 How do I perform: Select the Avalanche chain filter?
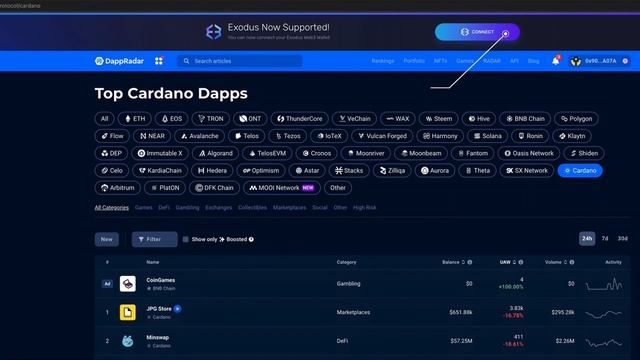[x=200, y=136]
